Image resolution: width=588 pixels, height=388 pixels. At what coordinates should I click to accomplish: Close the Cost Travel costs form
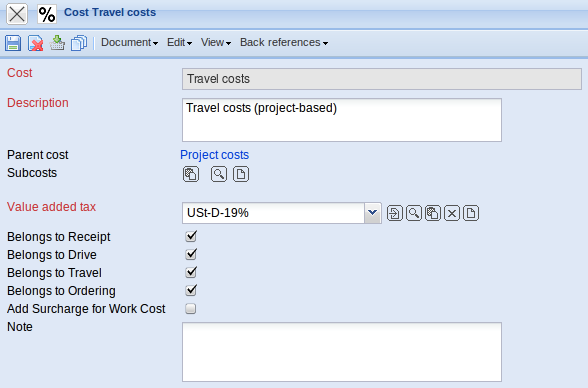point(17,15)
